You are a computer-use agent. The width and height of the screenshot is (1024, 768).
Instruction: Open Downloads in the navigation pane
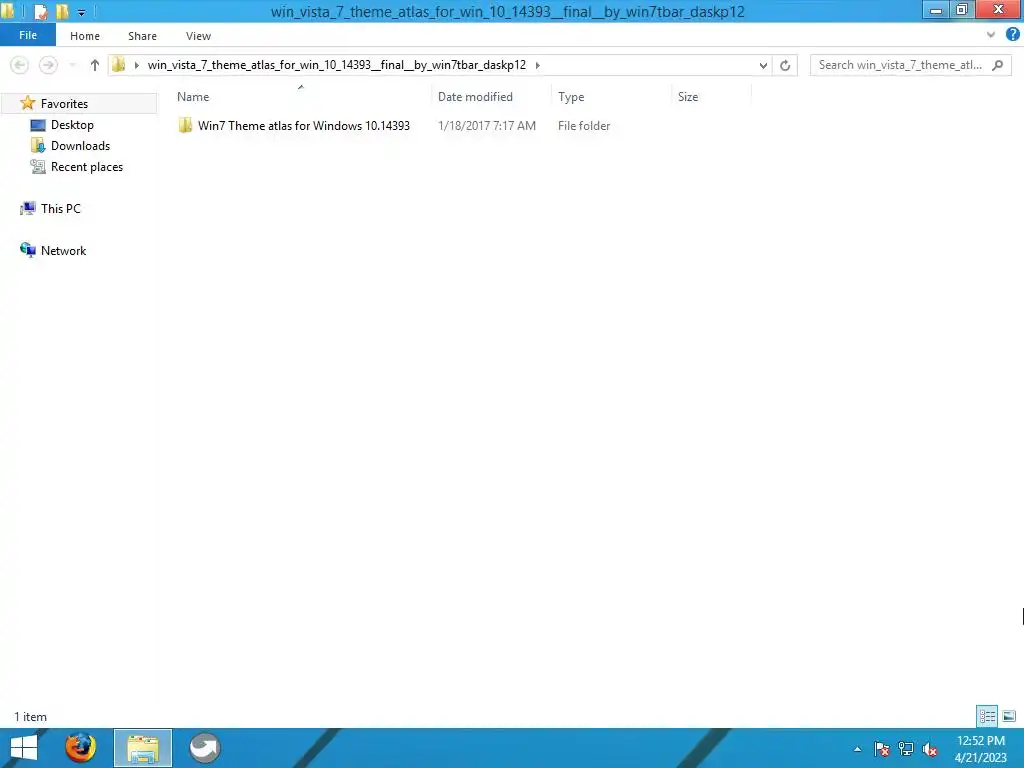(x=80, y=146)
